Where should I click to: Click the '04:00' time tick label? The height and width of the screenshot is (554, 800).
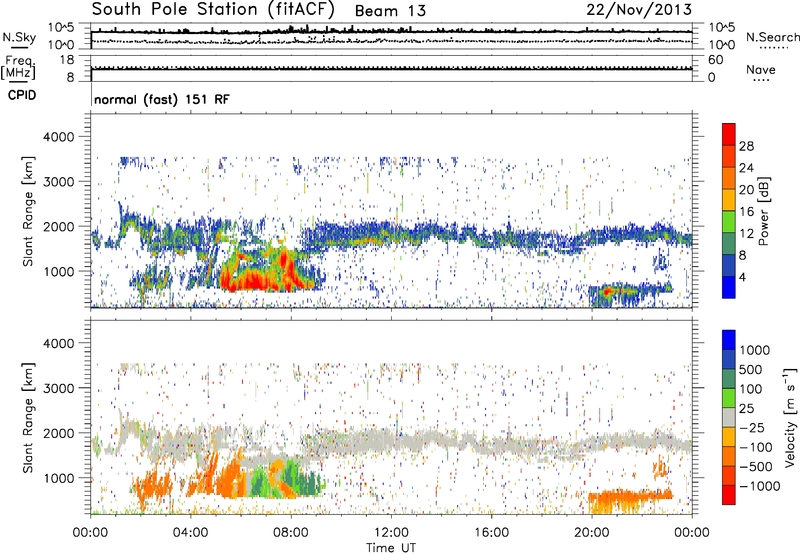tap(190, 533)
